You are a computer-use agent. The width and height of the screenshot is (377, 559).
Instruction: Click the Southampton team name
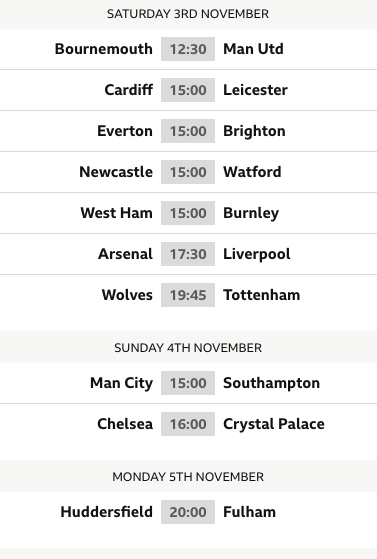tap(271, 383)
